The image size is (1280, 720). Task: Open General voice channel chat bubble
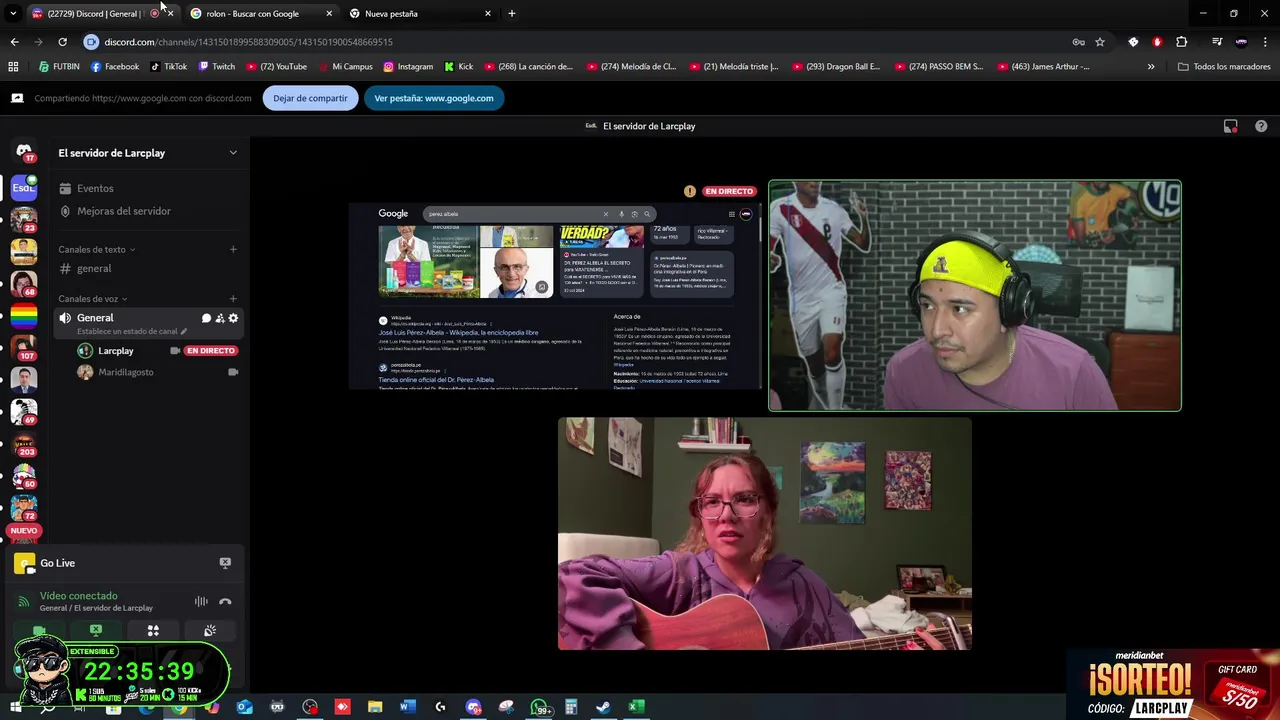coord(206,318)
